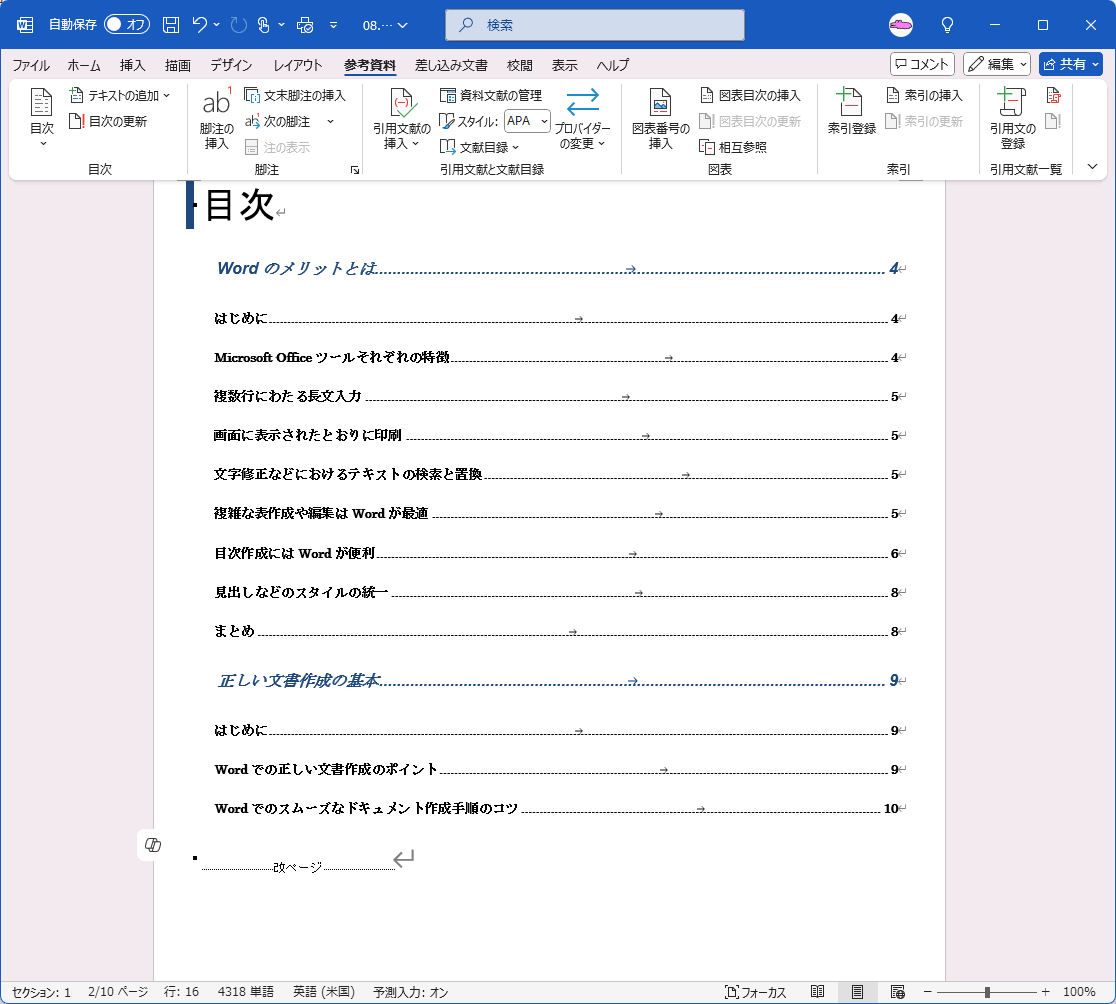The height and width of the screenshot is (1004, 1116).
Task: Click the zoom out minus button
Action: (x=927, y=992)
